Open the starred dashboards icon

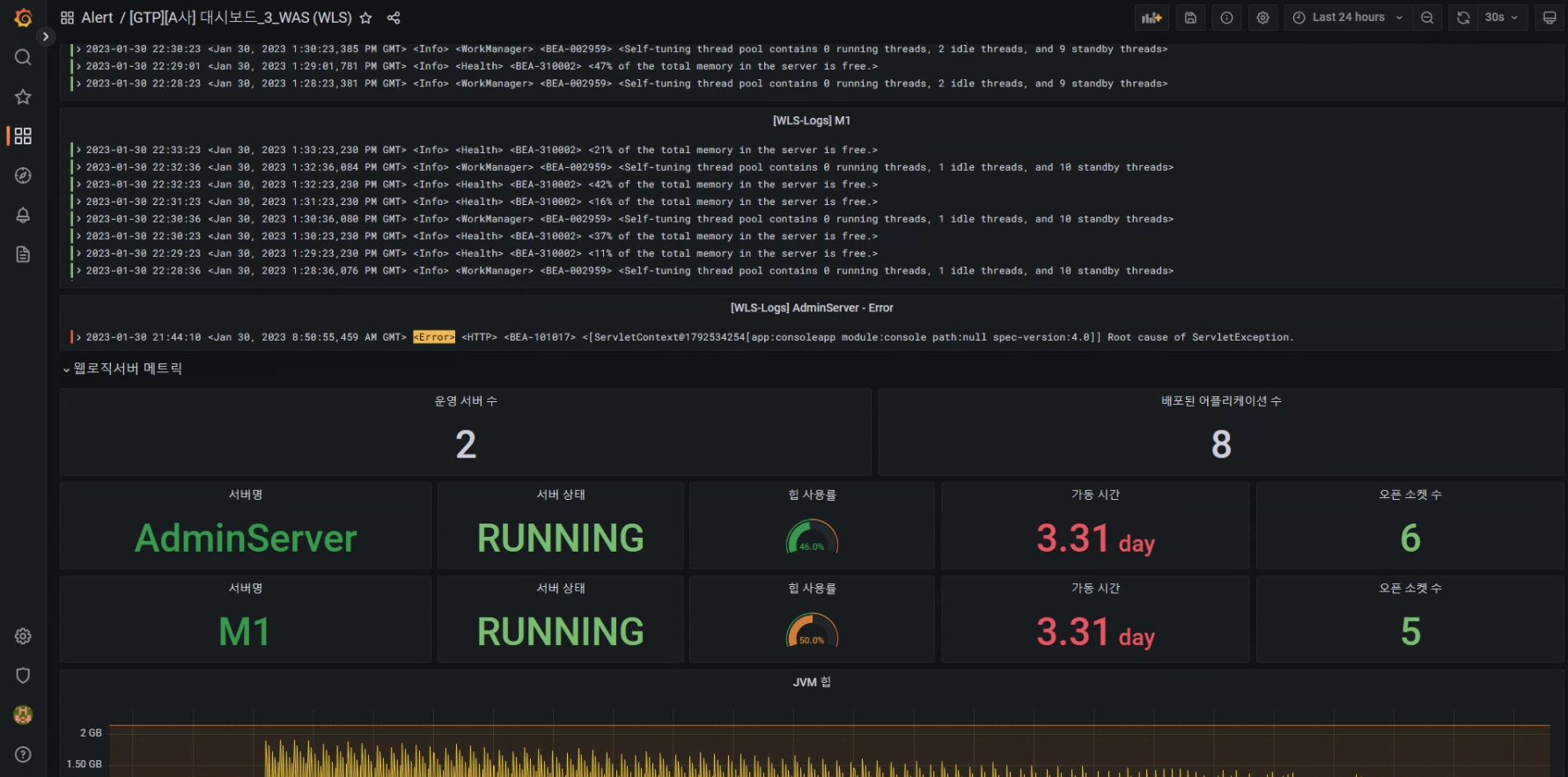(23, 97)
